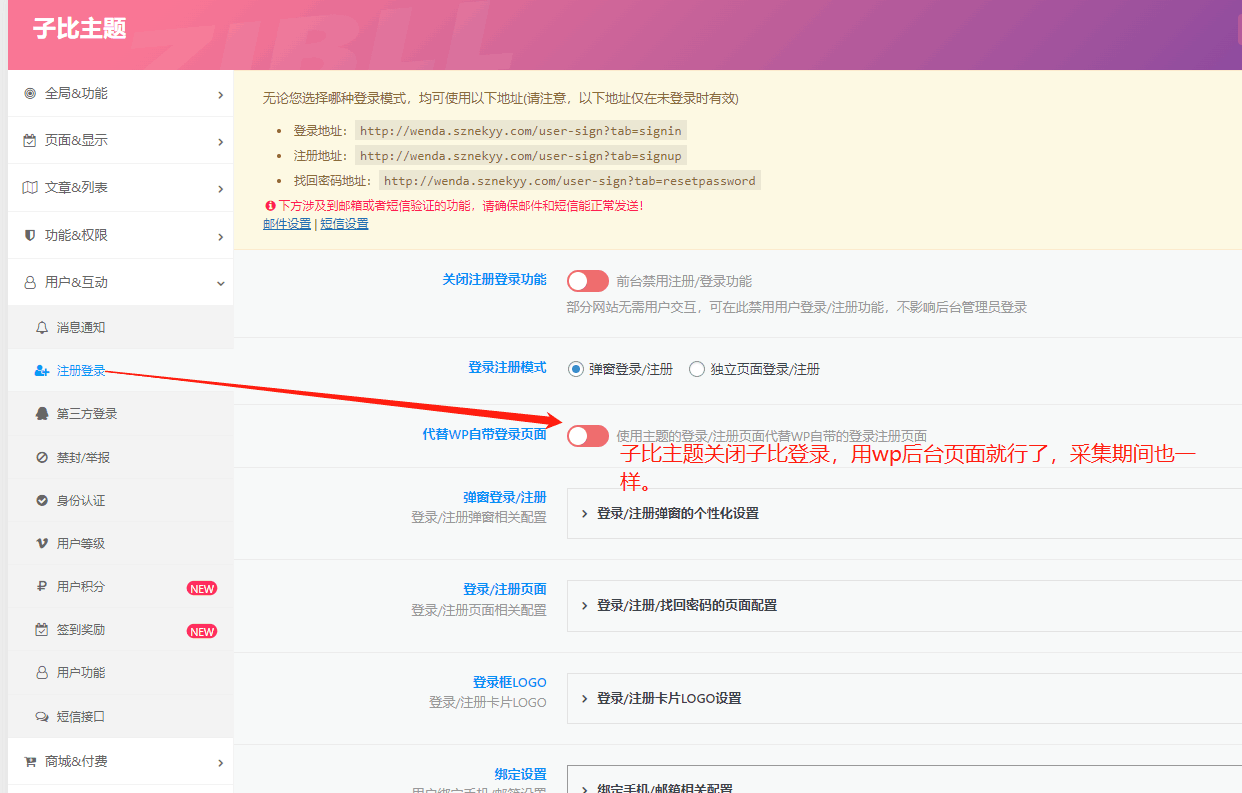This screenshot has width=1242, height=793.
Task: Click the 登录注册模式 setting label
Action: coord(508,368)
